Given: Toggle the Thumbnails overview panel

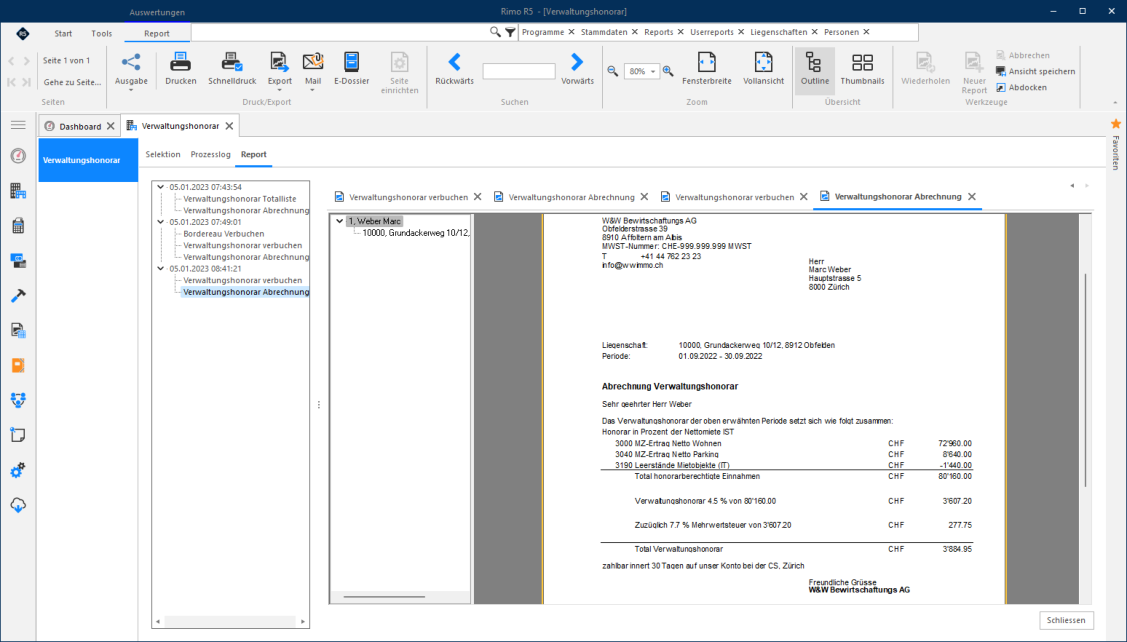Looking at the screenshot, I should point(862,69).
